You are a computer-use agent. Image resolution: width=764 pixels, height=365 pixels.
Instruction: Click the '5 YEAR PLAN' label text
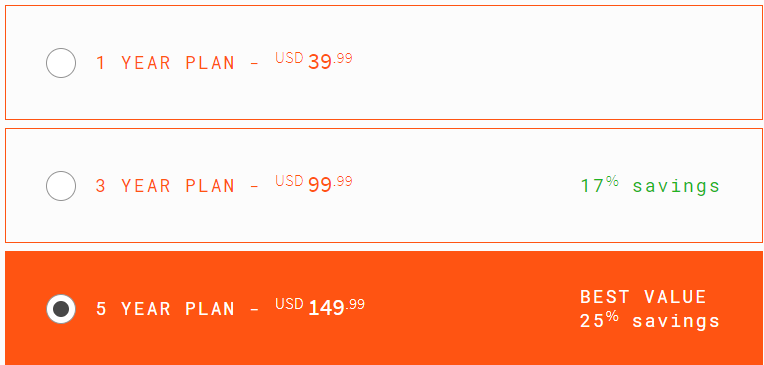(166, 309)
